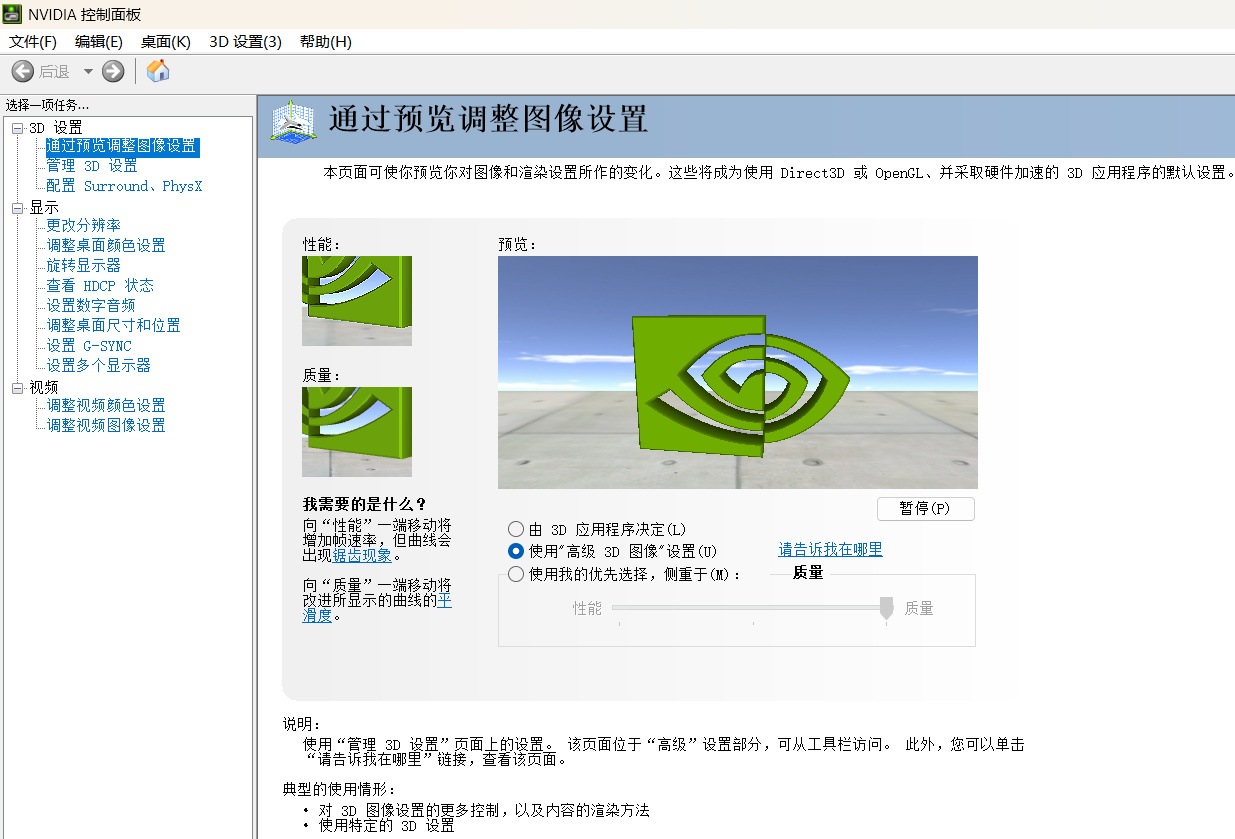
Task: Open 设置多个显示器 page
Action: pos(98,366)
